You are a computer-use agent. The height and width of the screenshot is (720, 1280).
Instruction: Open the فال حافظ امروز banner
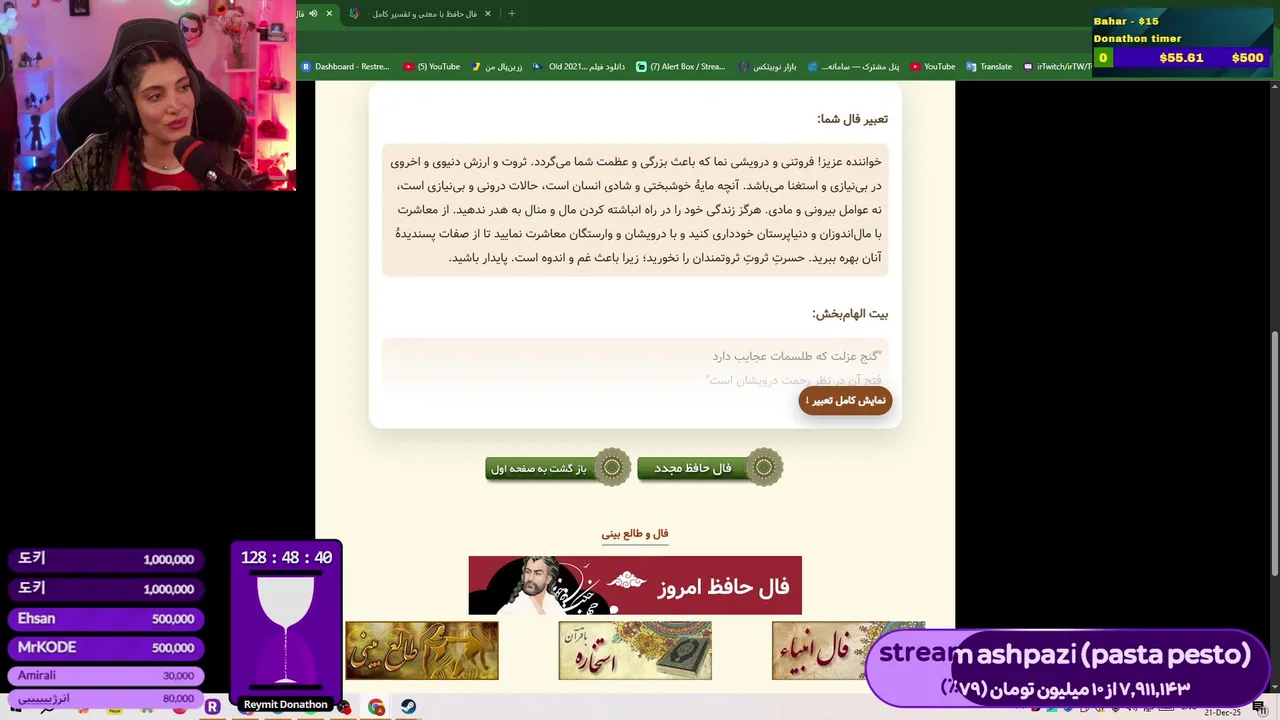click(x=635, y=585)
